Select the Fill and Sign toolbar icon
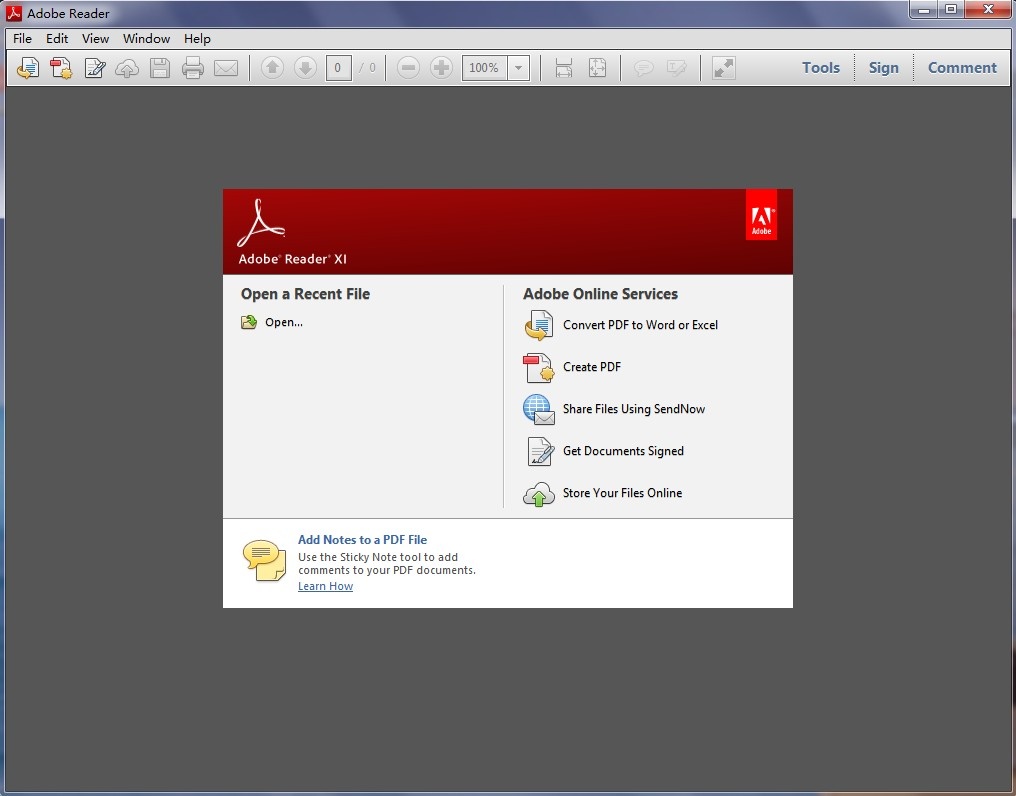 pyautogui.click(x=94, y=68)
